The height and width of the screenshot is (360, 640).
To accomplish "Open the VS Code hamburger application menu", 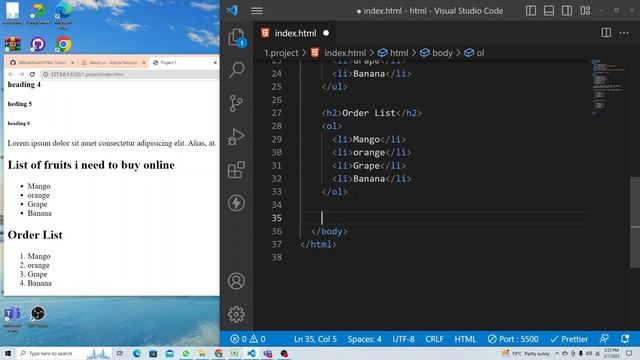I will click(257, 11).
